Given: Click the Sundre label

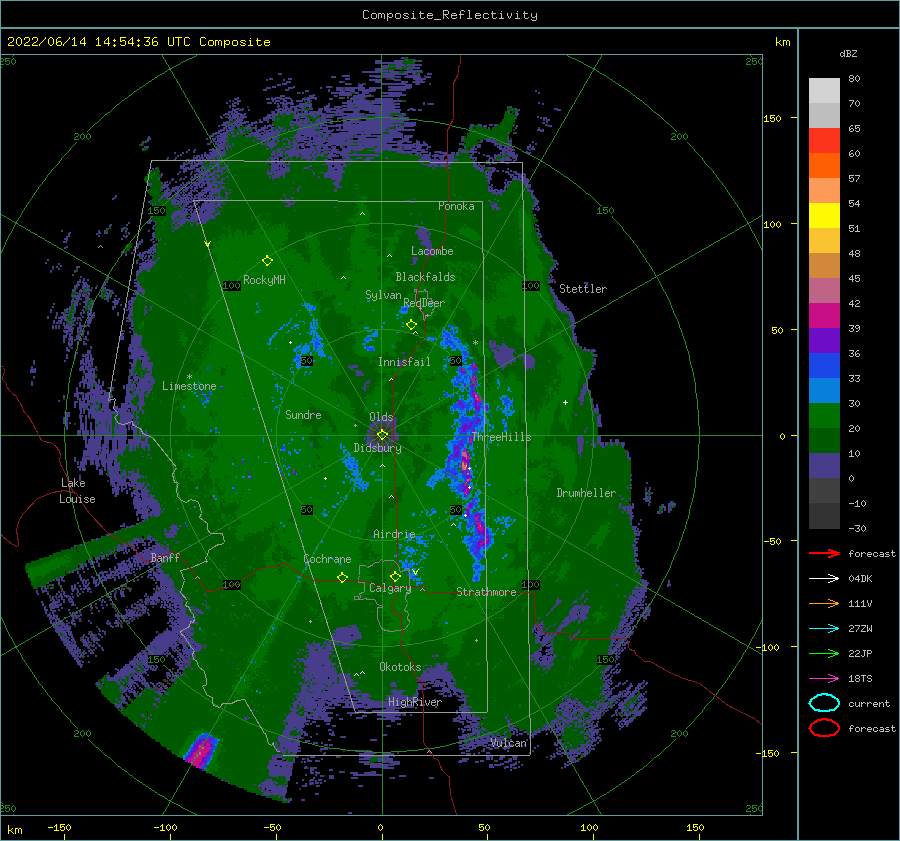Looking at the screenshot, I should 303,414.
